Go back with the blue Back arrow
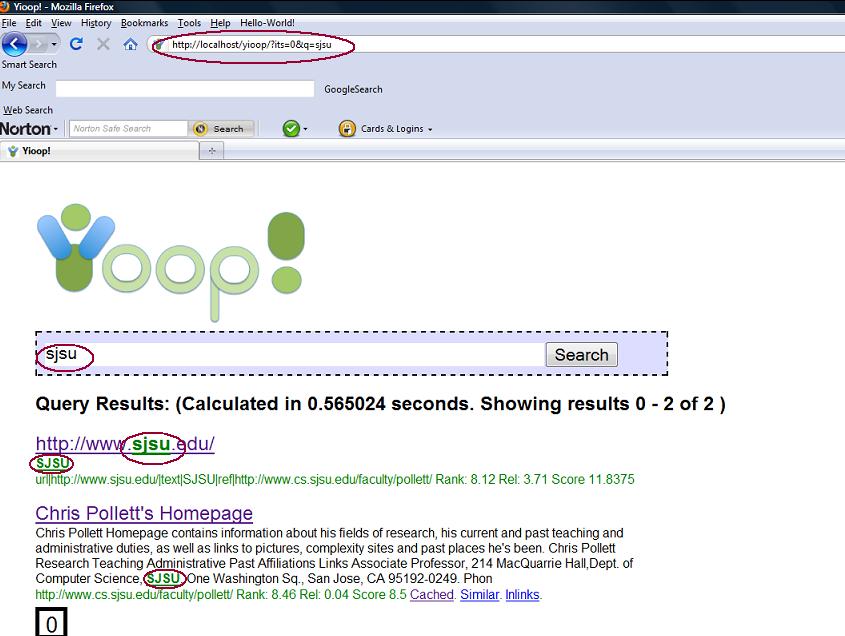The width and height of the screenshot is (845, 636). coord(15,44)
